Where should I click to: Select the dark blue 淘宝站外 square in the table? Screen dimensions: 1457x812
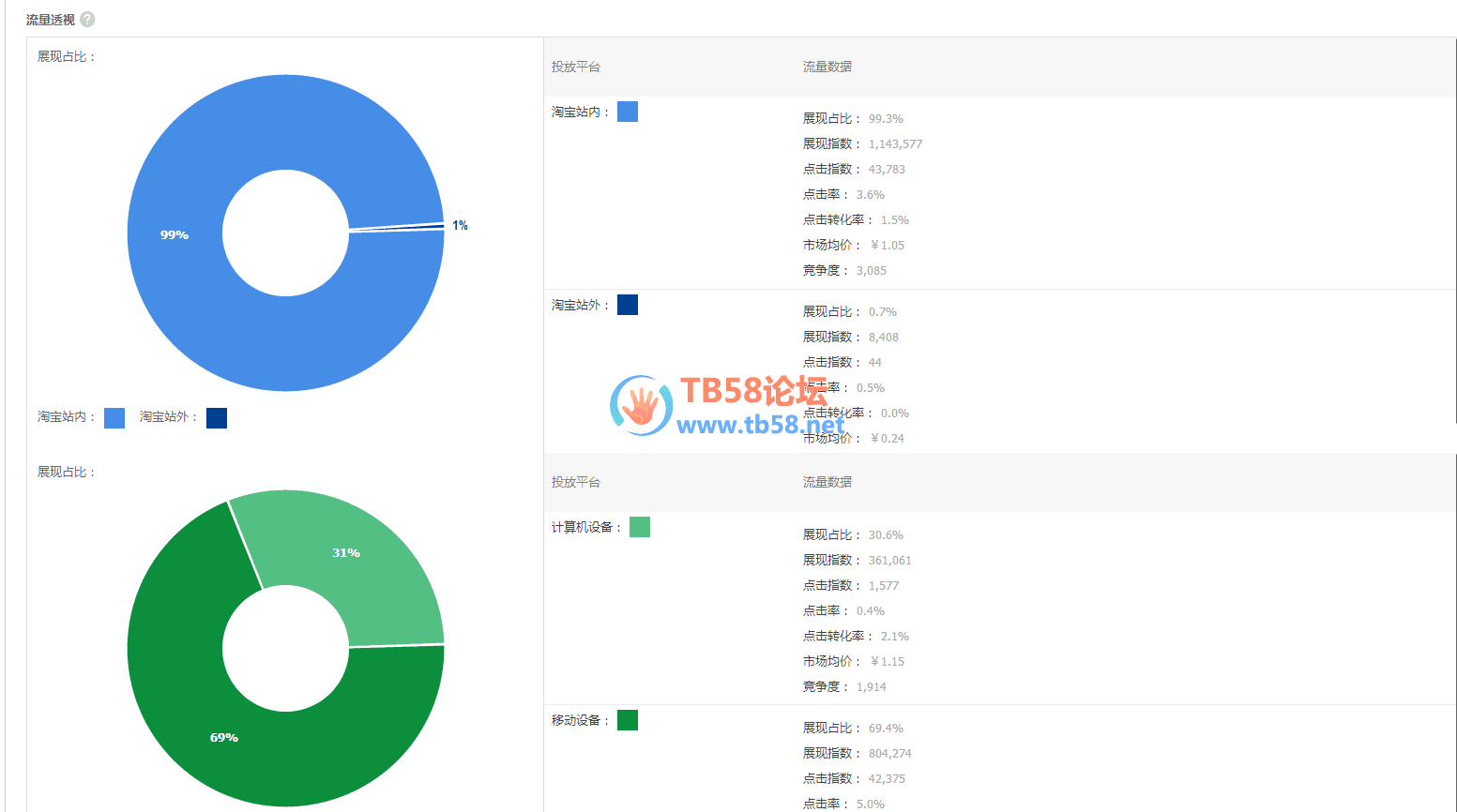pos(628,305)
